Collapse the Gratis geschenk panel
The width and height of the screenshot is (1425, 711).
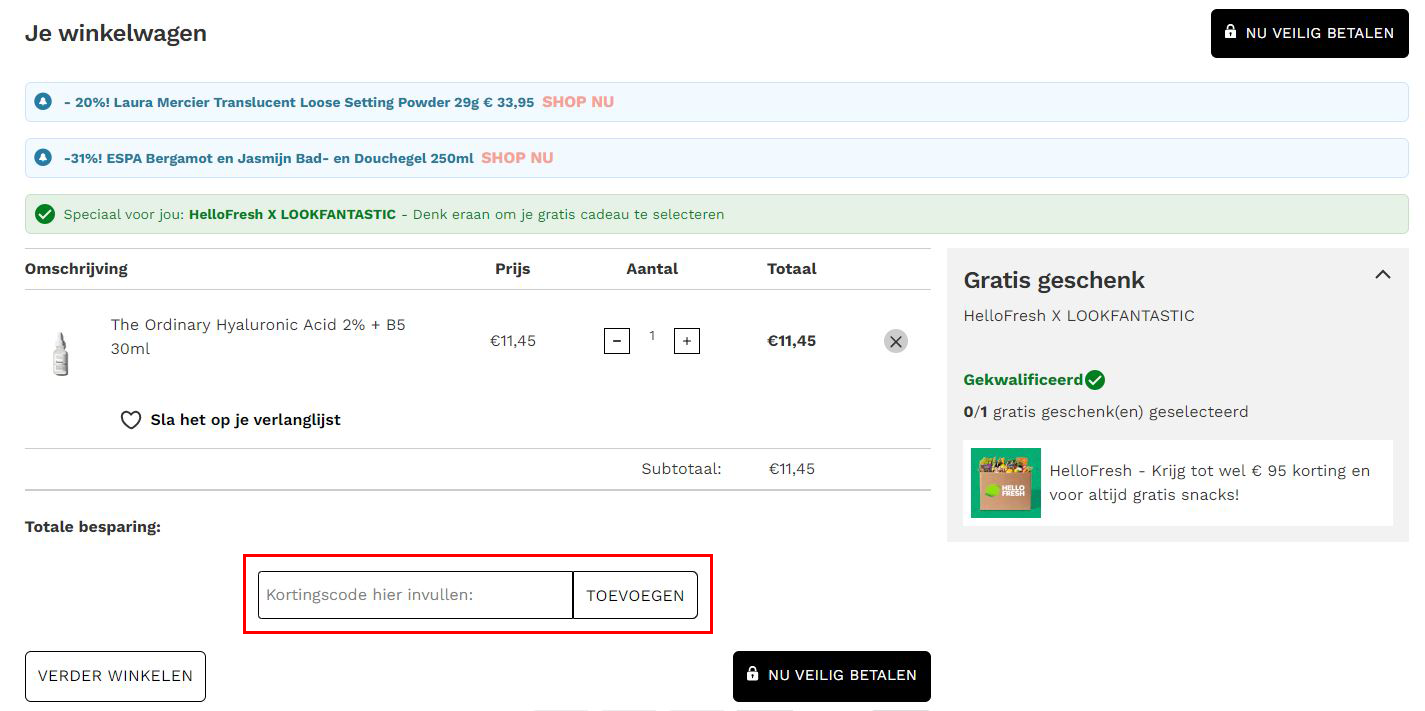1383,274
